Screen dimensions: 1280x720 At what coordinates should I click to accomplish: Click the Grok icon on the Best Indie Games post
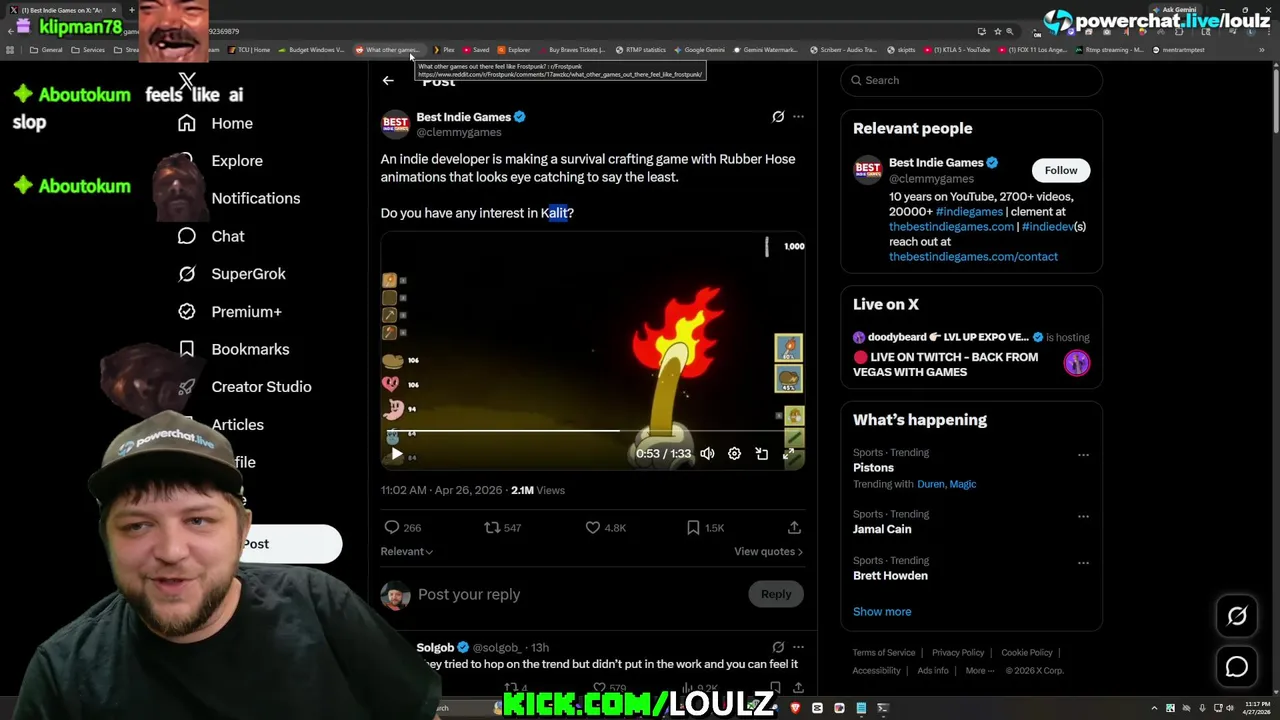(x=778, y=117)
